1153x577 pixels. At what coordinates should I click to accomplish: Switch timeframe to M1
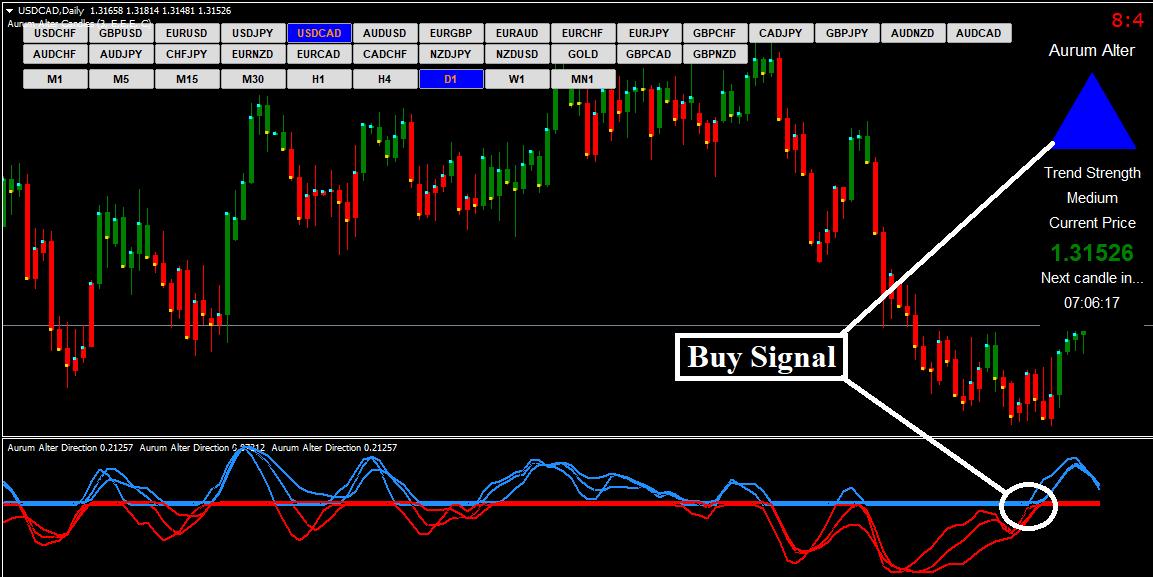click(55, 79)
